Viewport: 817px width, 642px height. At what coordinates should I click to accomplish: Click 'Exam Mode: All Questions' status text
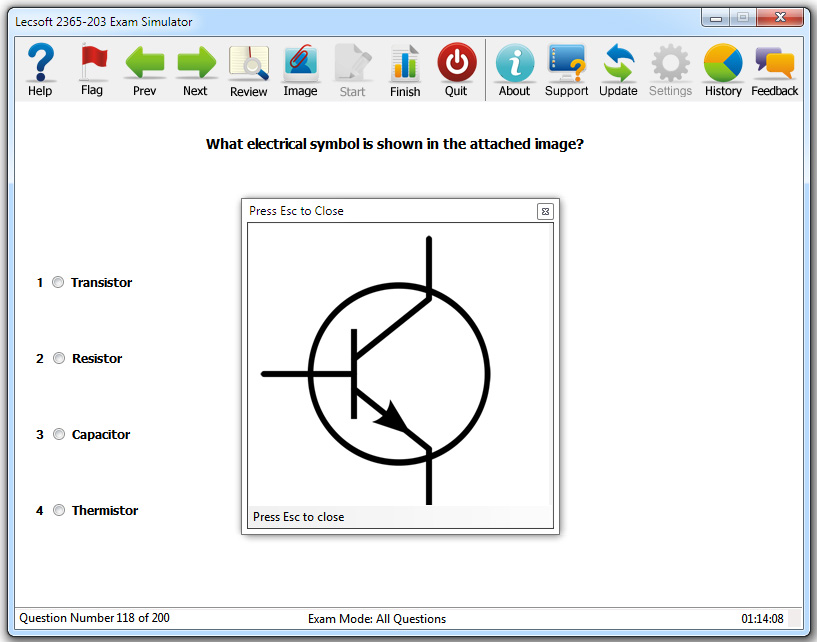pos(377,619)
